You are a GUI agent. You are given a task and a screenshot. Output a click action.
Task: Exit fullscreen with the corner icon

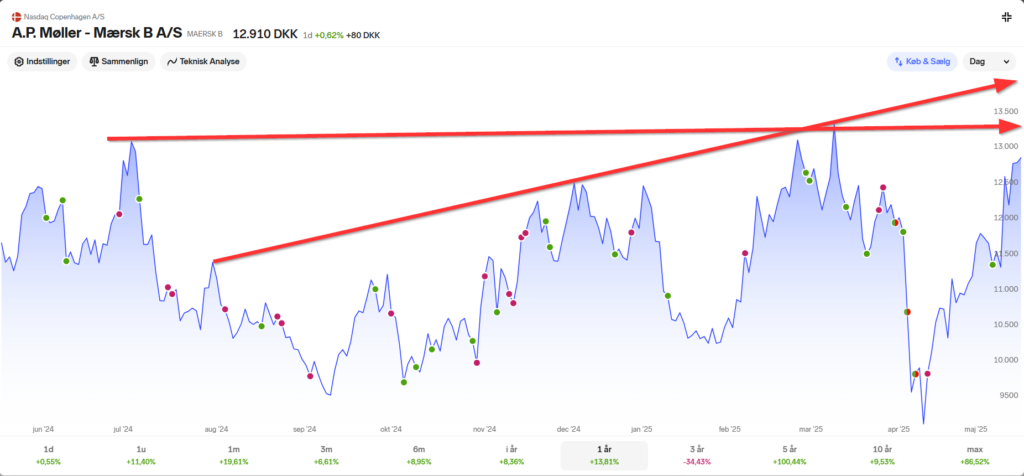tap(1006, 17)
